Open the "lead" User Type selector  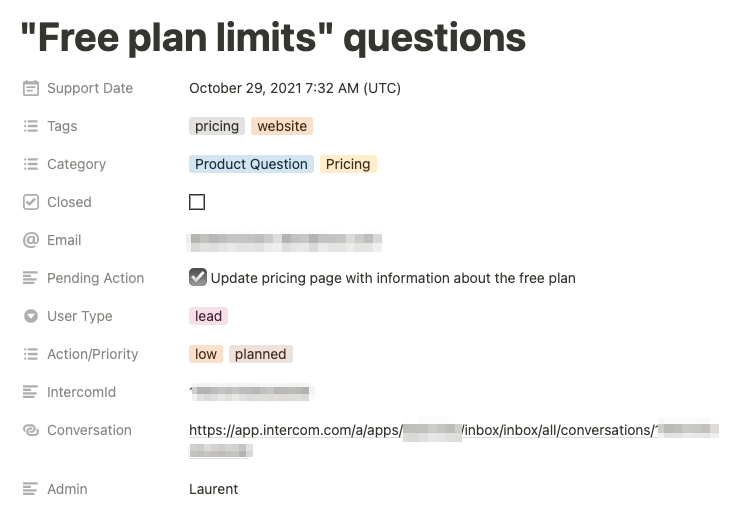(x=208, y=316)
